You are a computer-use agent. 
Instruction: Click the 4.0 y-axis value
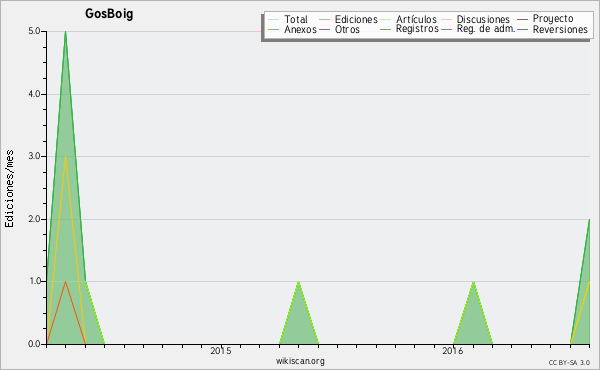coord(34,94)
